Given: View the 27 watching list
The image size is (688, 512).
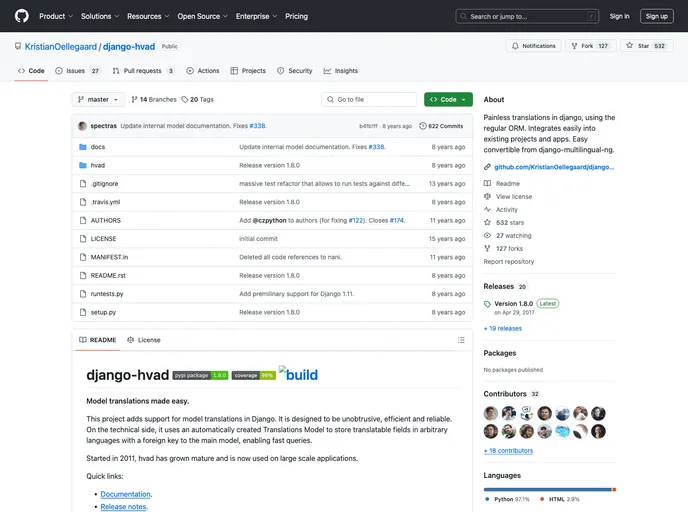Looking at the screenshot, I should (x=513, y=236).
